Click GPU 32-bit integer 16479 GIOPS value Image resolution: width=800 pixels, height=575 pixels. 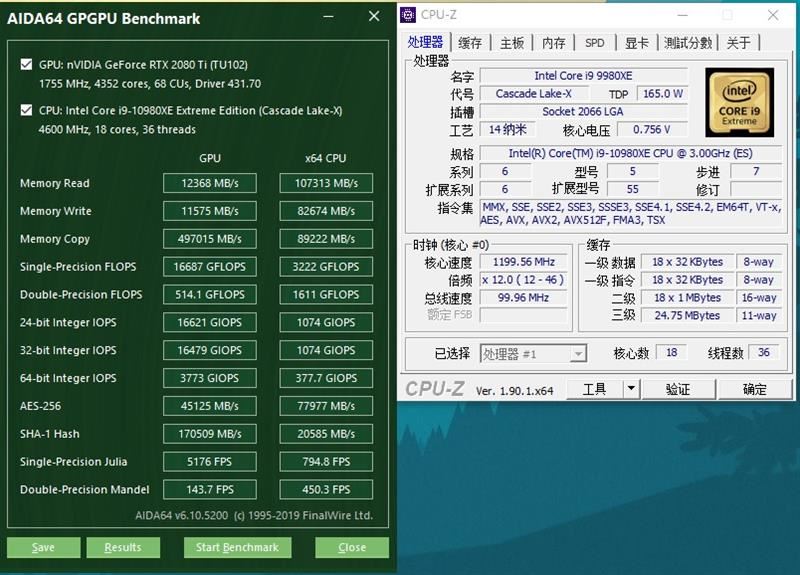click(210, 351)
